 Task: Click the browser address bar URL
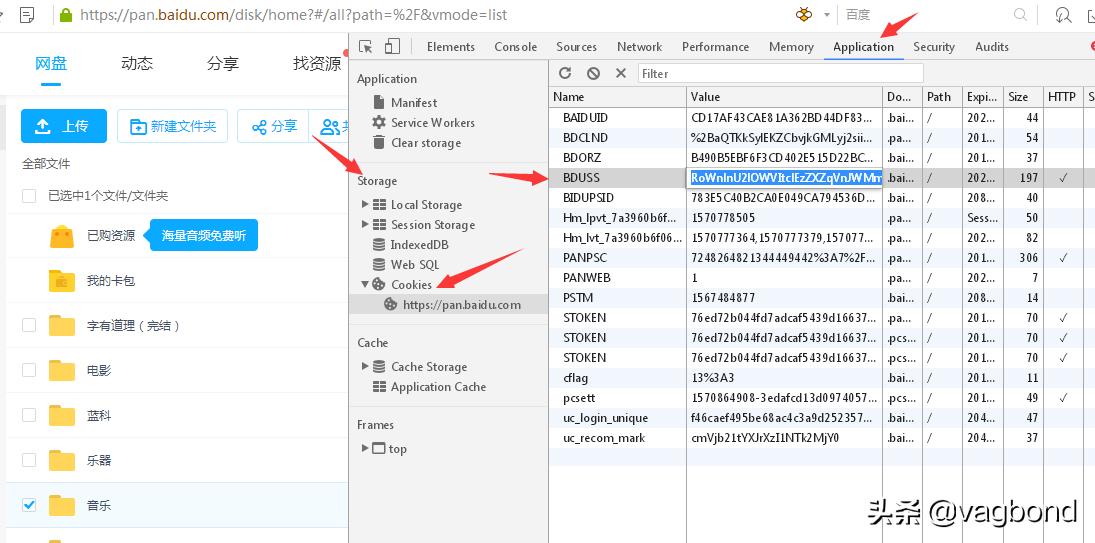click(293, 15)
